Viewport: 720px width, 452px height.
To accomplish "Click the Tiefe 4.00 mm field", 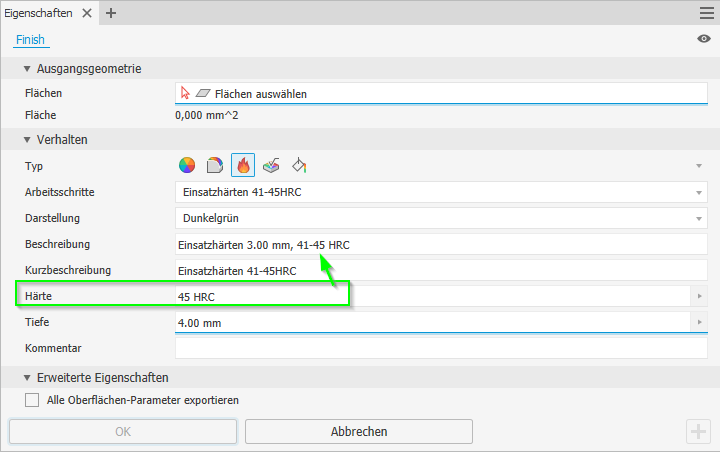I will point(433,322).
